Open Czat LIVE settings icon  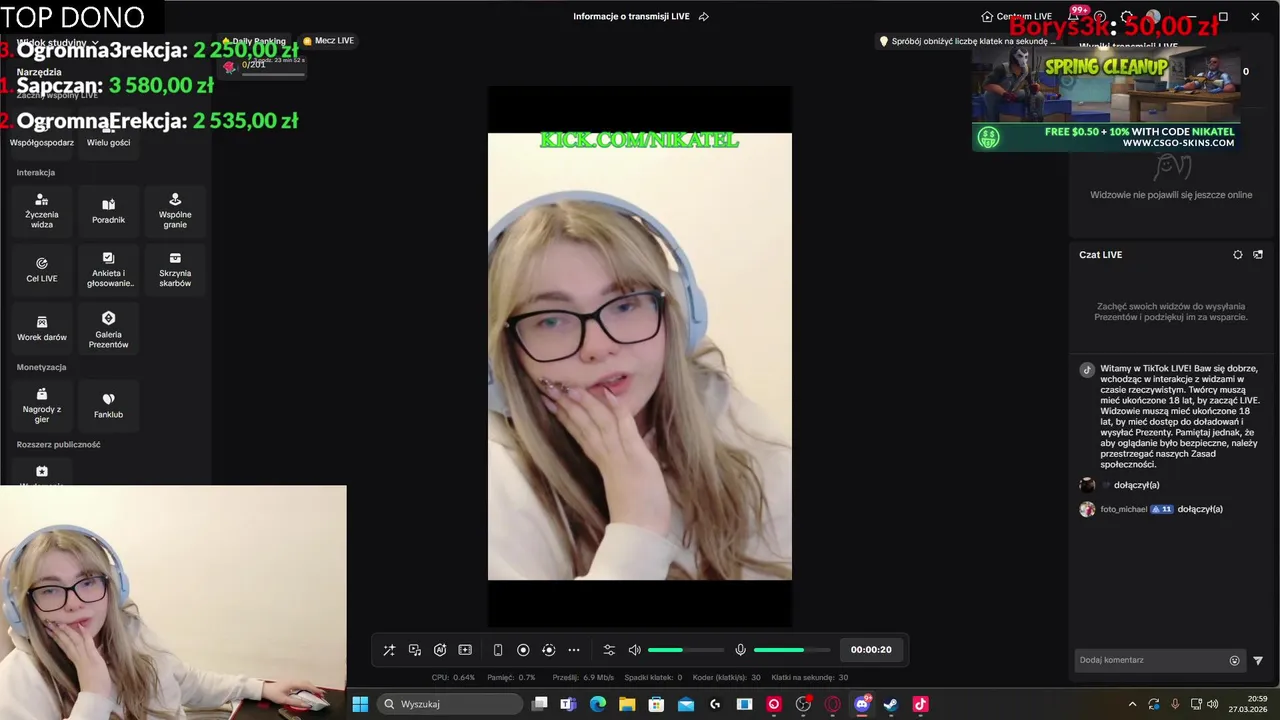tap(1238, 255)
